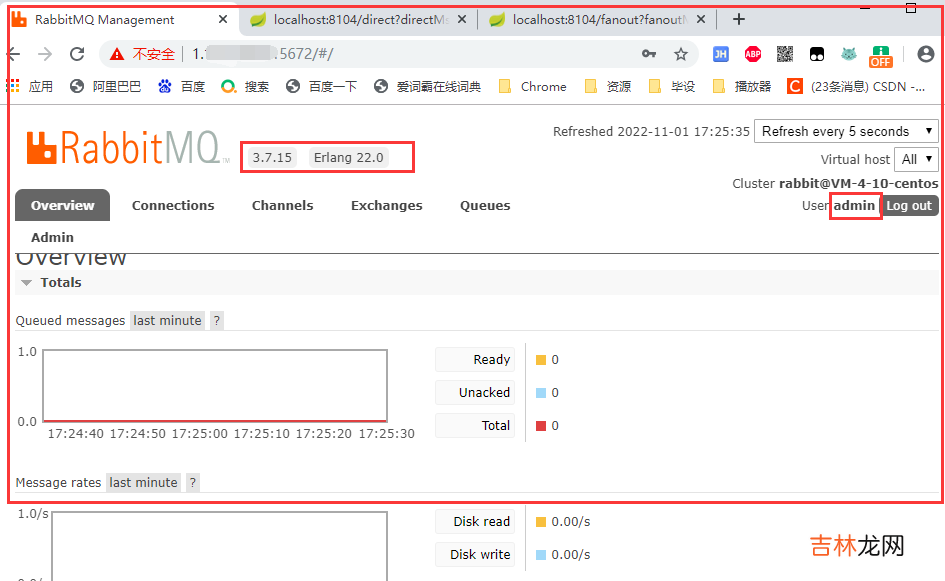Click help '?' next to Message rates
945x581 pixels.
pos(193,482)
